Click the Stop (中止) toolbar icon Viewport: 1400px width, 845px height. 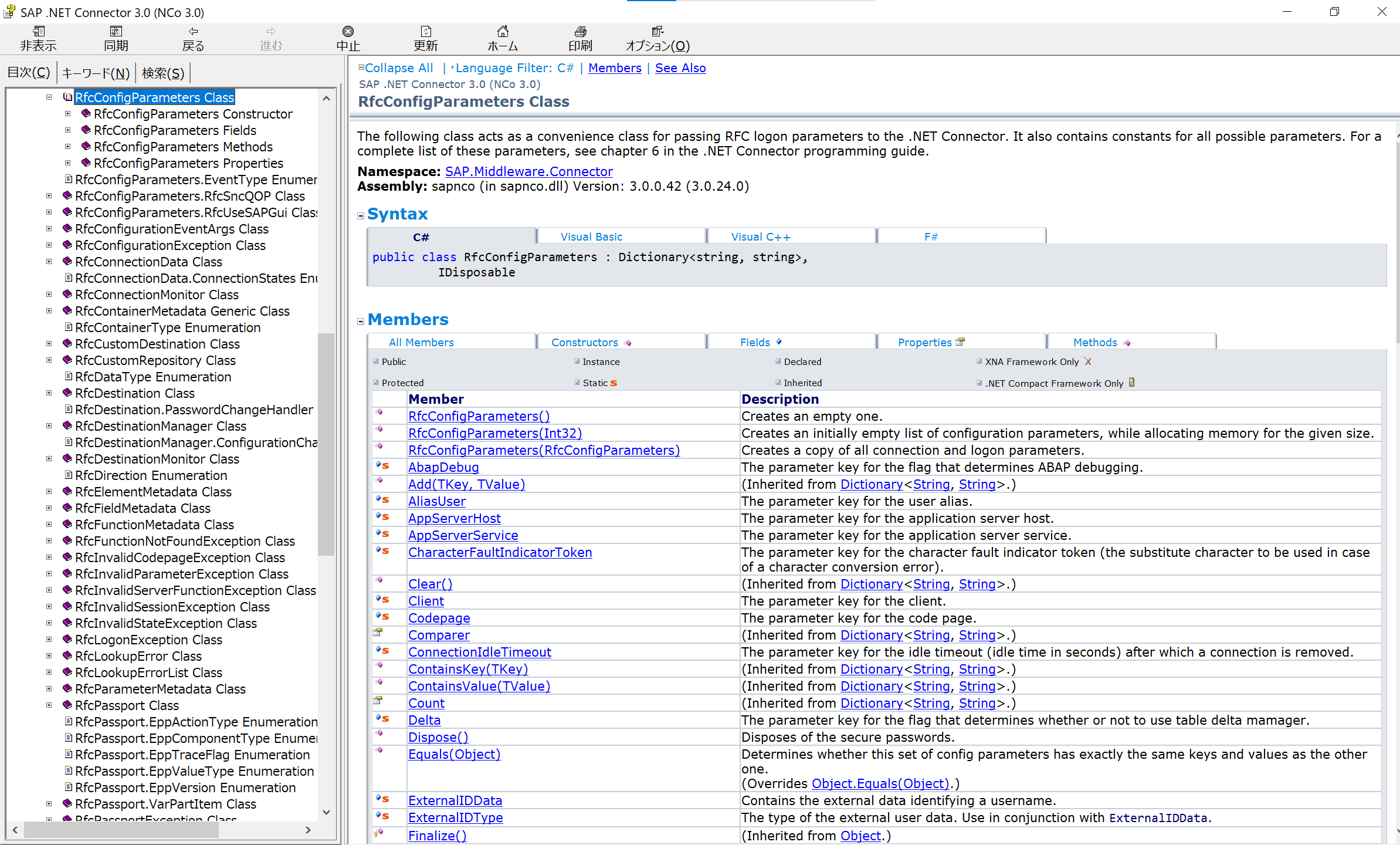[x=348, y=32]
